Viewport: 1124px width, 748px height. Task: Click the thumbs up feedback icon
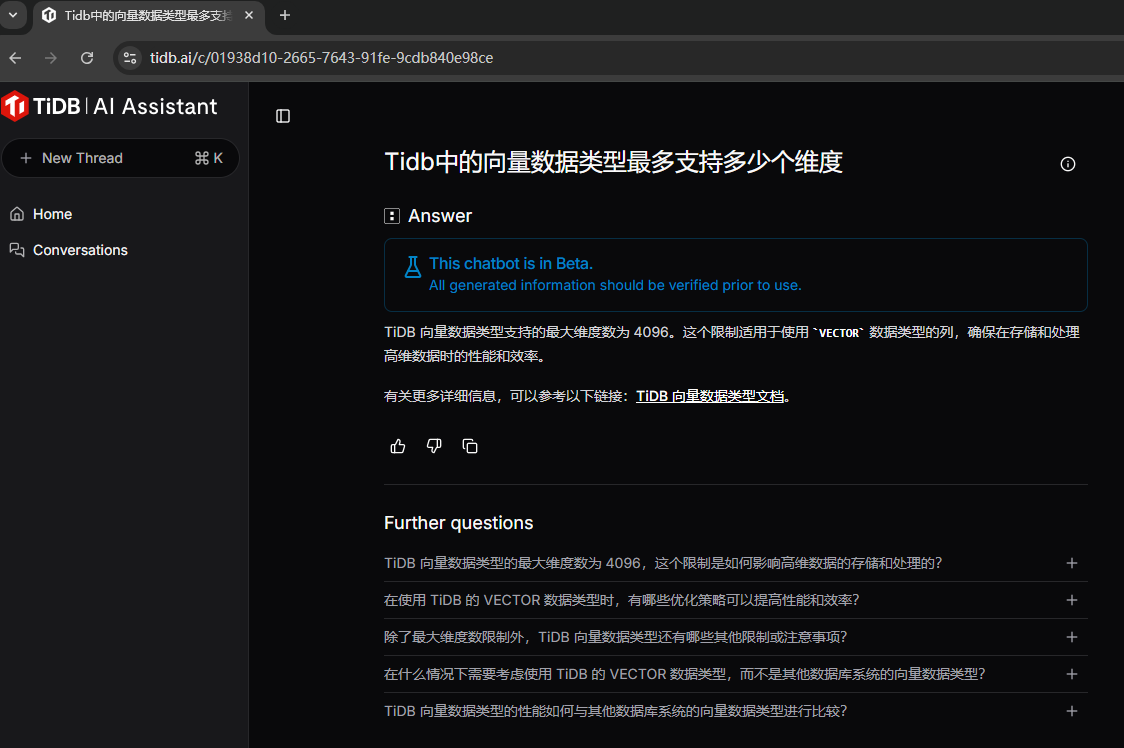398,446
